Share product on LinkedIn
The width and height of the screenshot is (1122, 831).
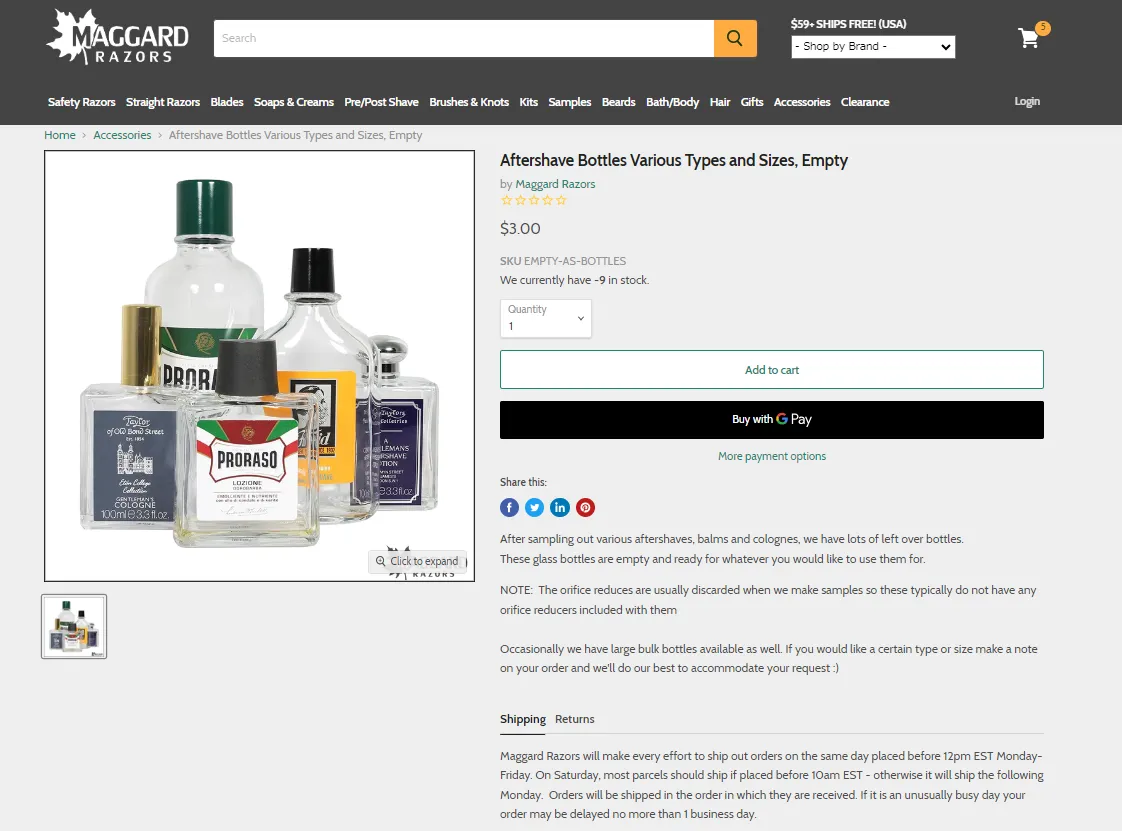coord(560,507)
